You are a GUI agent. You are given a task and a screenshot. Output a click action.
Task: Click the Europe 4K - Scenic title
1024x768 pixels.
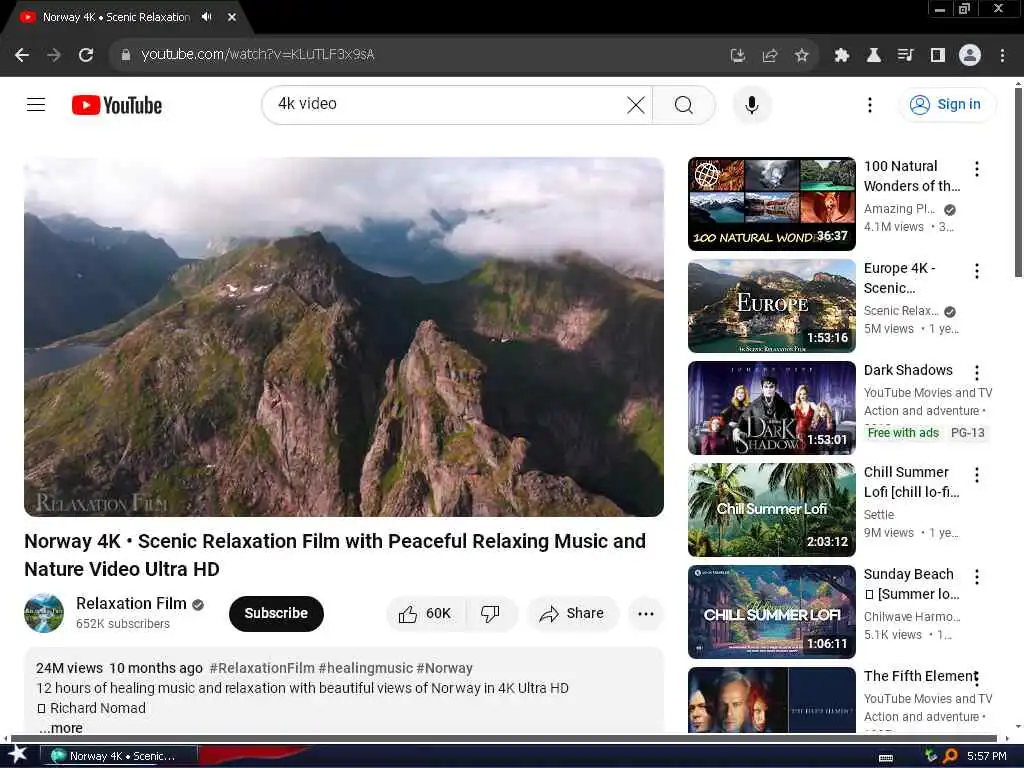point(900,278)
